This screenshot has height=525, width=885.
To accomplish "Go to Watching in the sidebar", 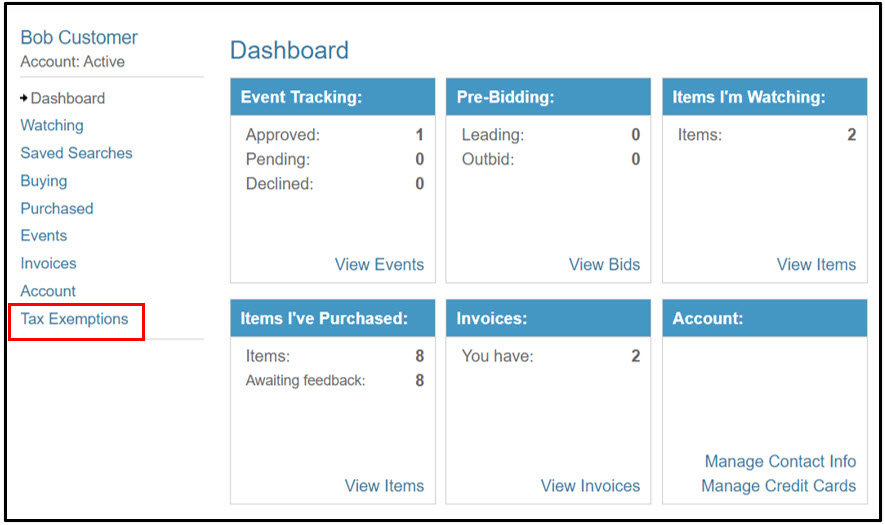I will [x=52, y=125].
